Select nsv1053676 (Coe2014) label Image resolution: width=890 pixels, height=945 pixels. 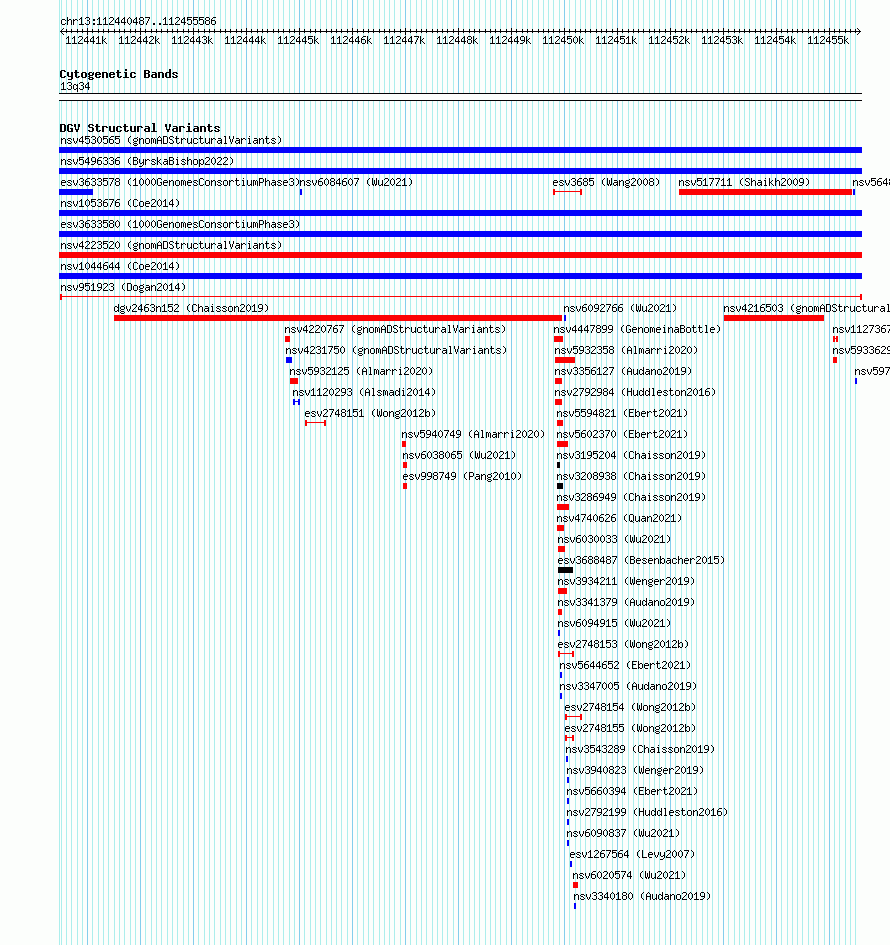point(120,203)
